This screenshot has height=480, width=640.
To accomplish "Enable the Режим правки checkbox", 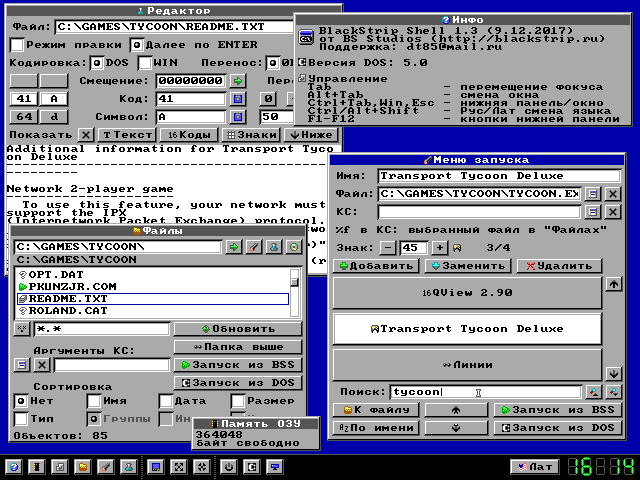I will click(16, 45).
